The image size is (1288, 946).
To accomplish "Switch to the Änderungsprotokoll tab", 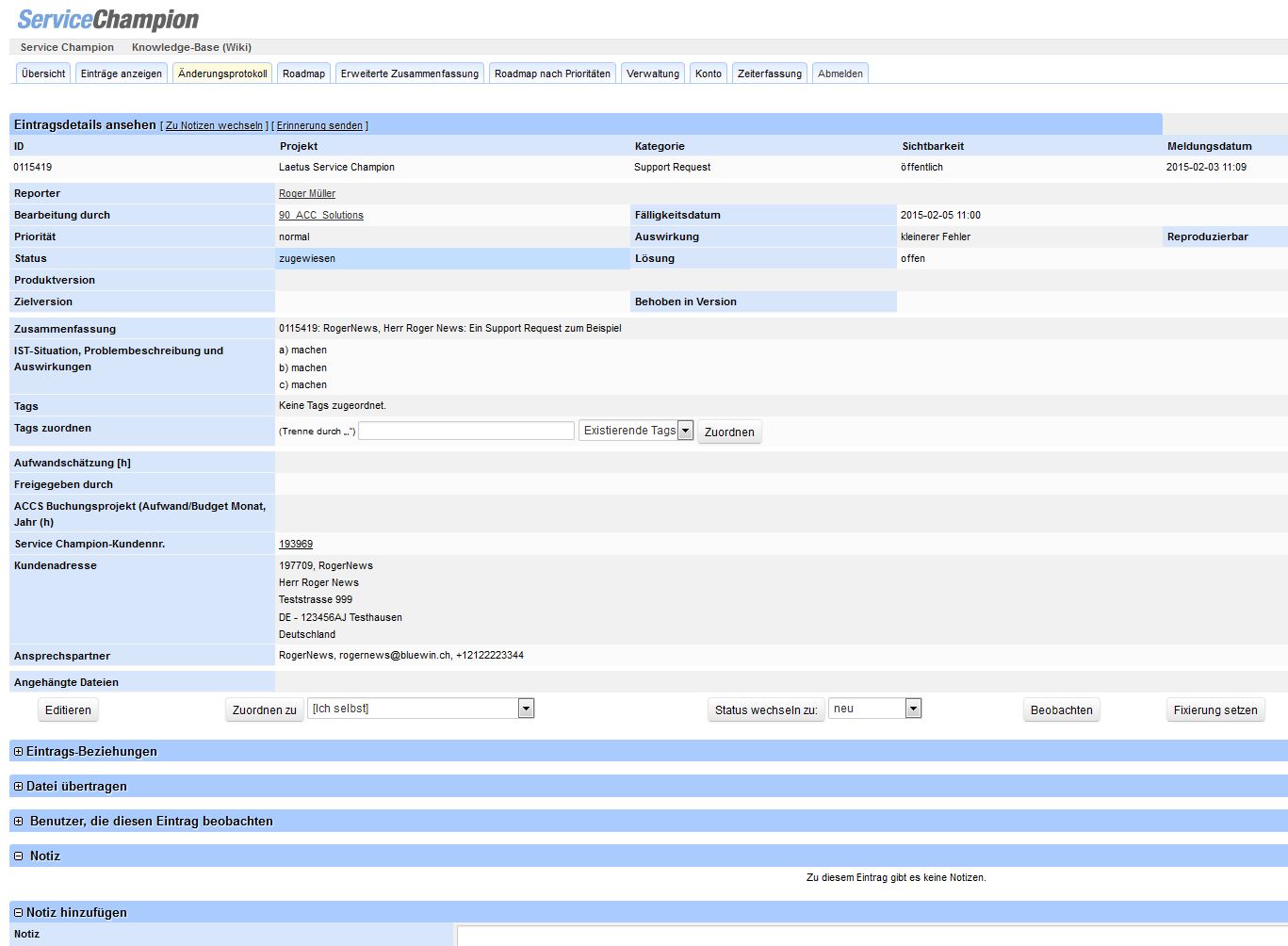I will click(x=222, y=73).
